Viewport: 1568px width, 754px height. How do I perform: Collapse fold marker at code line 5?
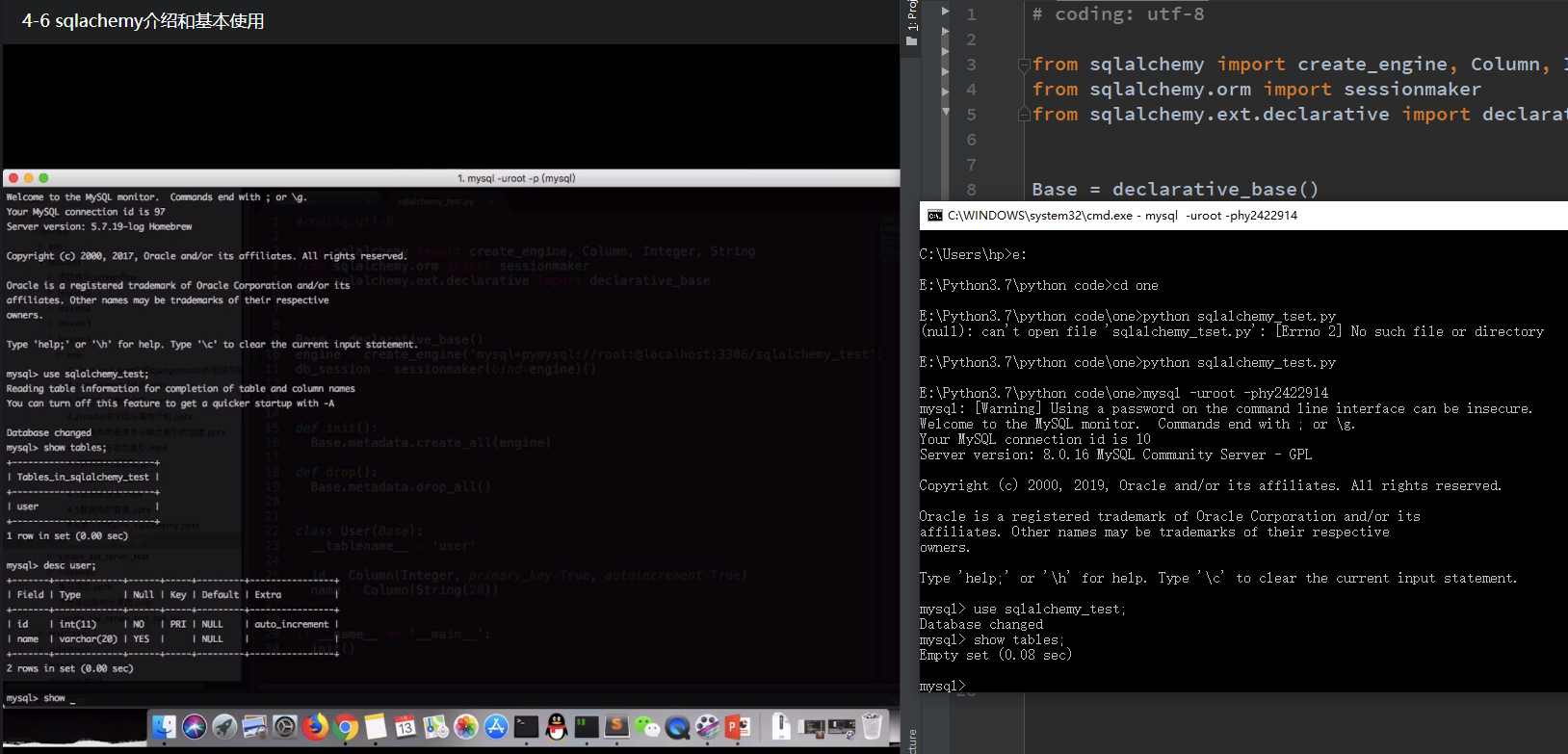pyautogui.click(x=1024, y=115)
